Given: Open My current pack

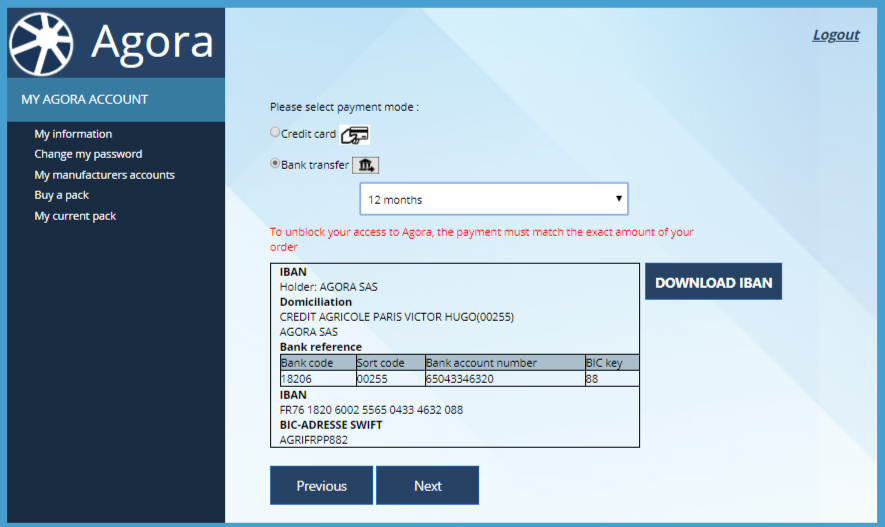Looking at the screenshot, I should click(x=75, y=216).
